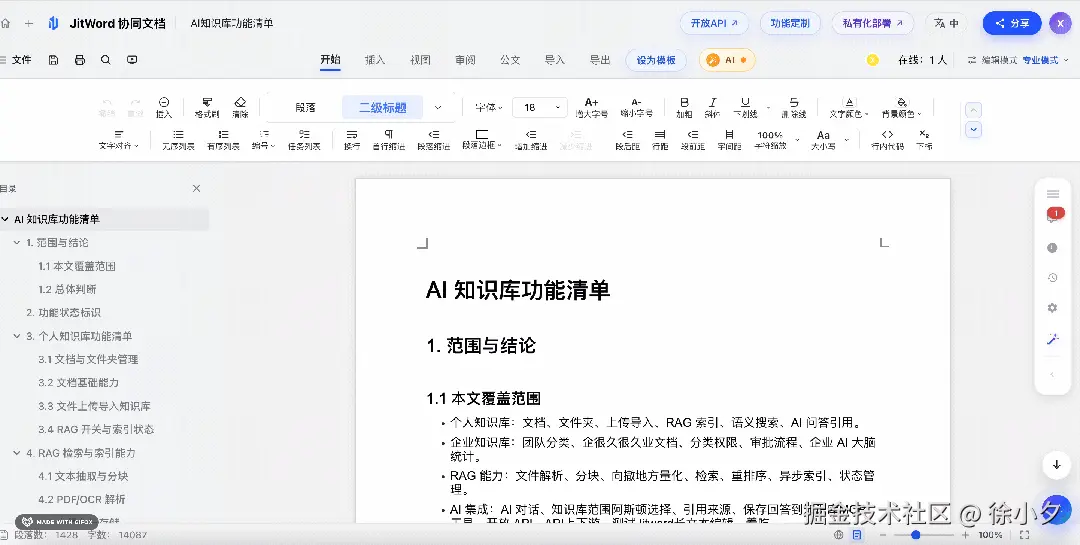Image resolution: width=1080 pixels, height=545 pixels.
Task: Open the heading style dropdown arrow
Action: (x=438, y=107)
